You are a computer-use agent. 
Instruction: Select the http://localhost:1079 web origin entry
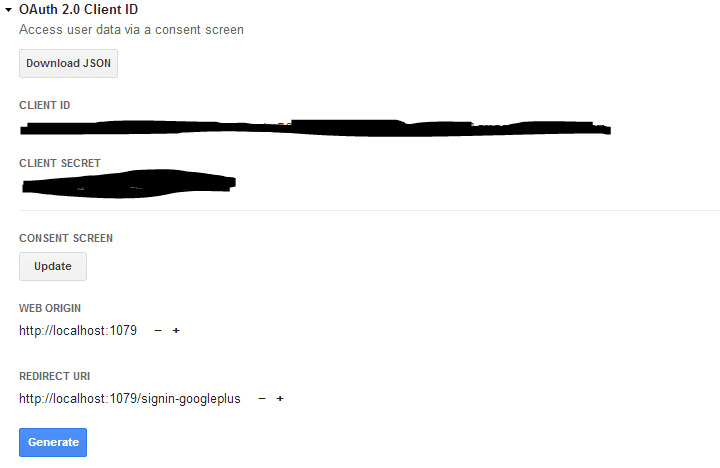click(x=78, y=331)
